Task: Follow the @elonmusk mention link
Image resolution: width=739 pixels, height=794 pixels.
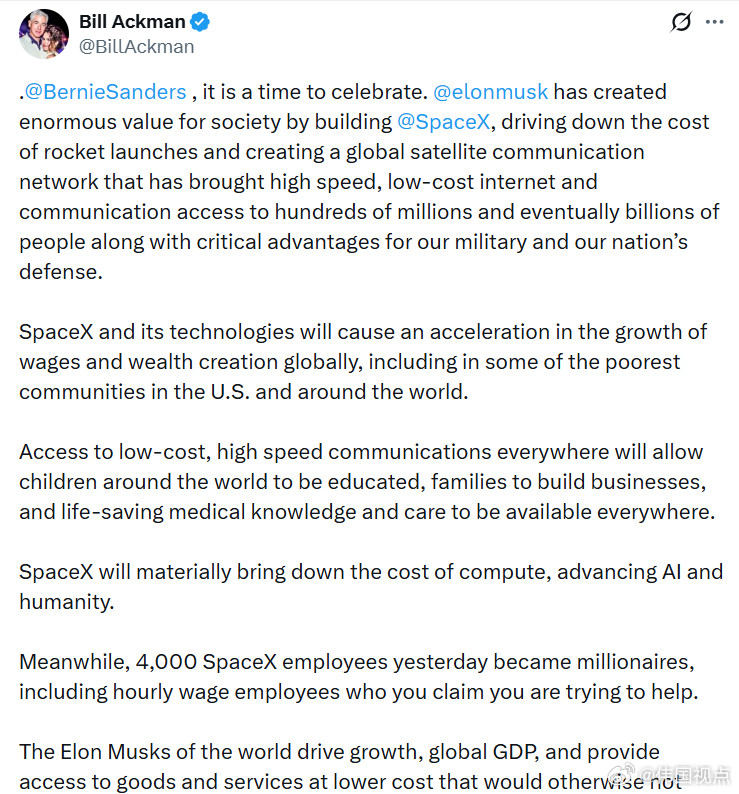Action: (x=490, y=92)
